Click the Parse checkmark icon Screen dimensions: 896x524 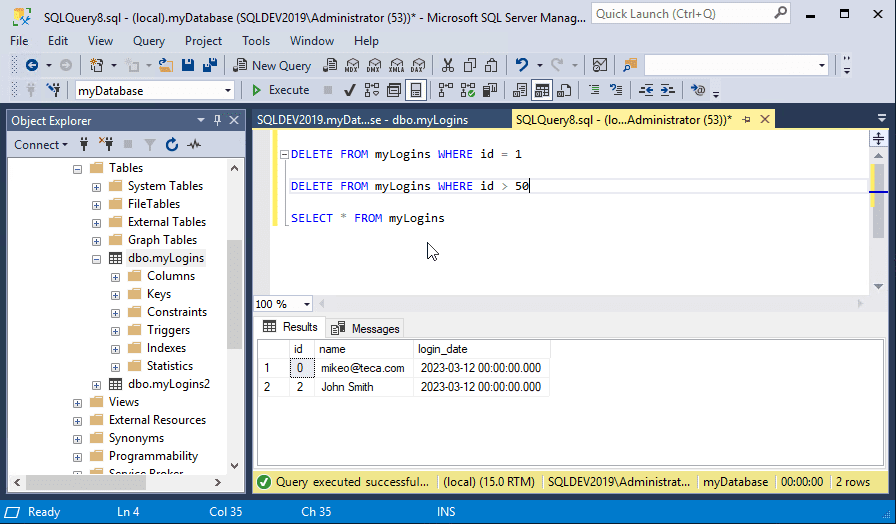coord(350,90)
